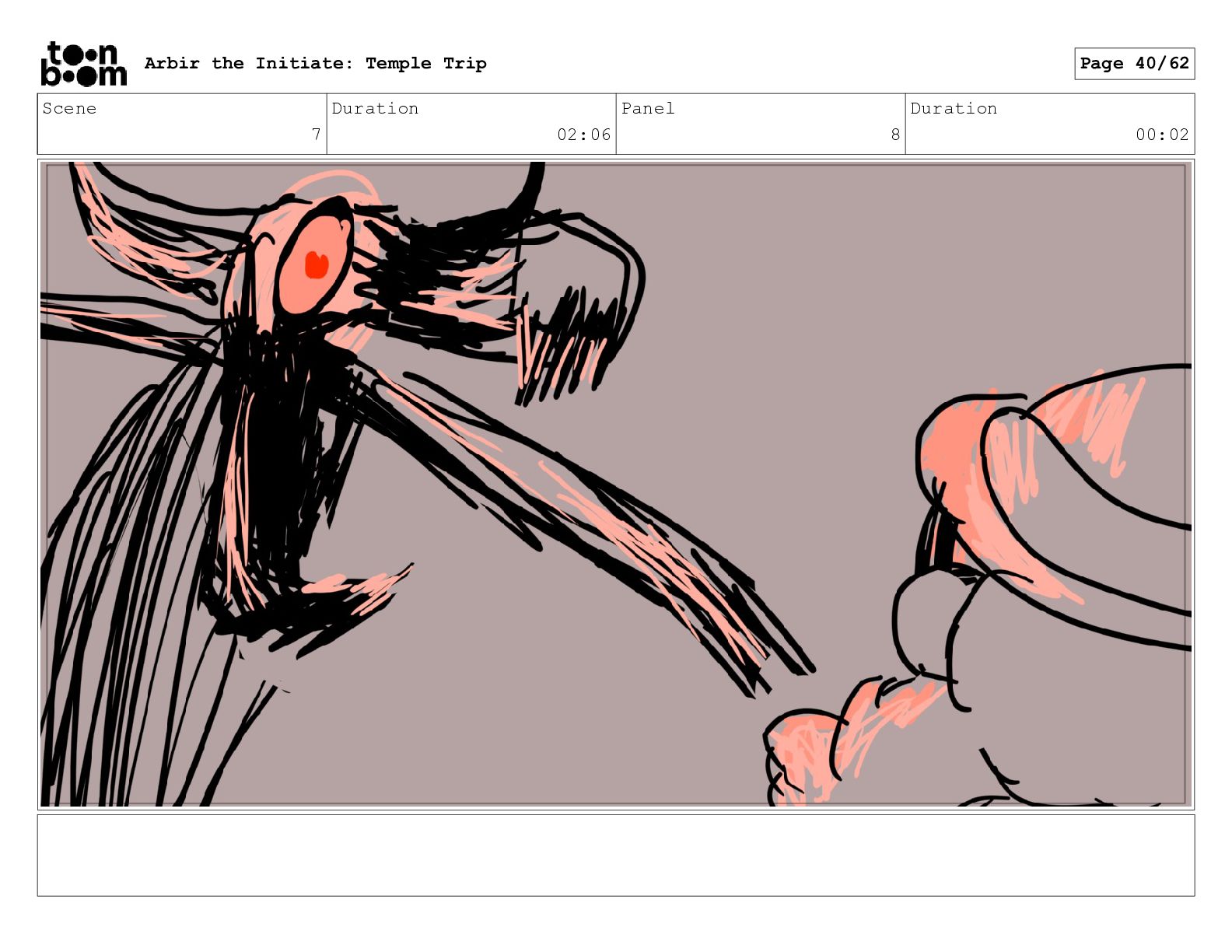Select the scene number '7'
Viewport: 1232px width, 952px height.
point(316,135)
